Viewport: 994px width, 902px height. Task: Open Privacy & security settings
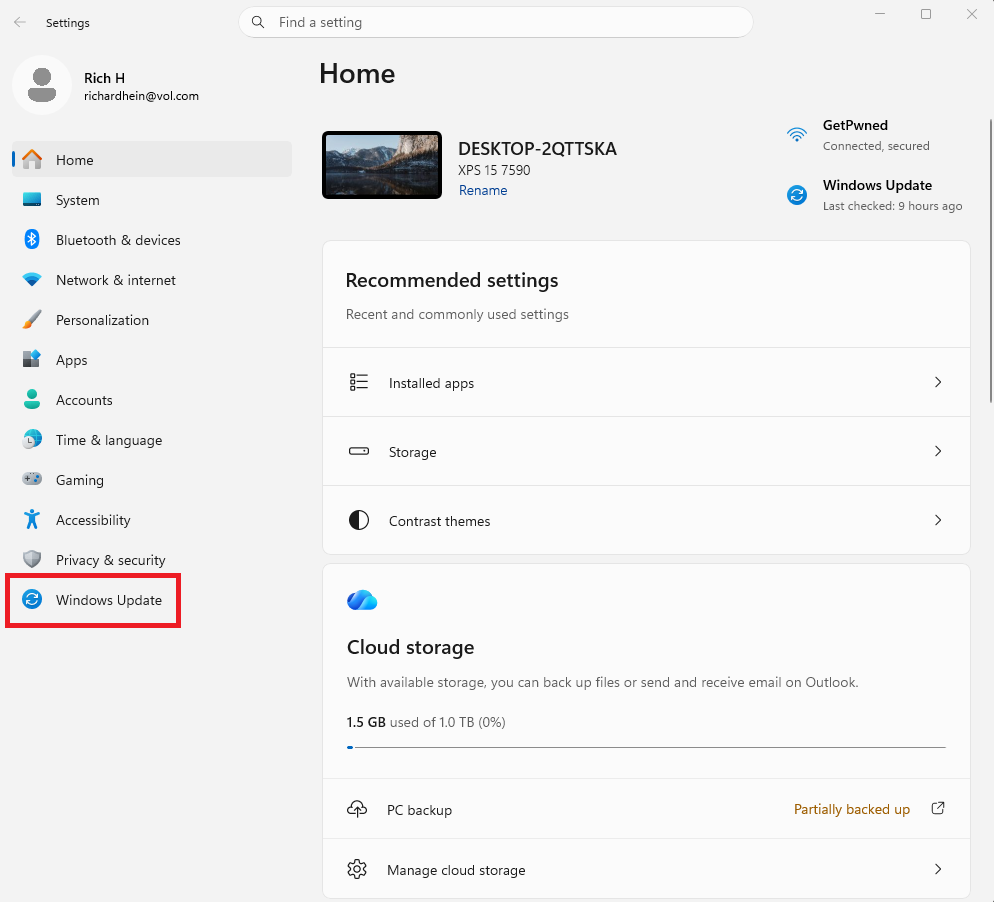pos(152,559)
